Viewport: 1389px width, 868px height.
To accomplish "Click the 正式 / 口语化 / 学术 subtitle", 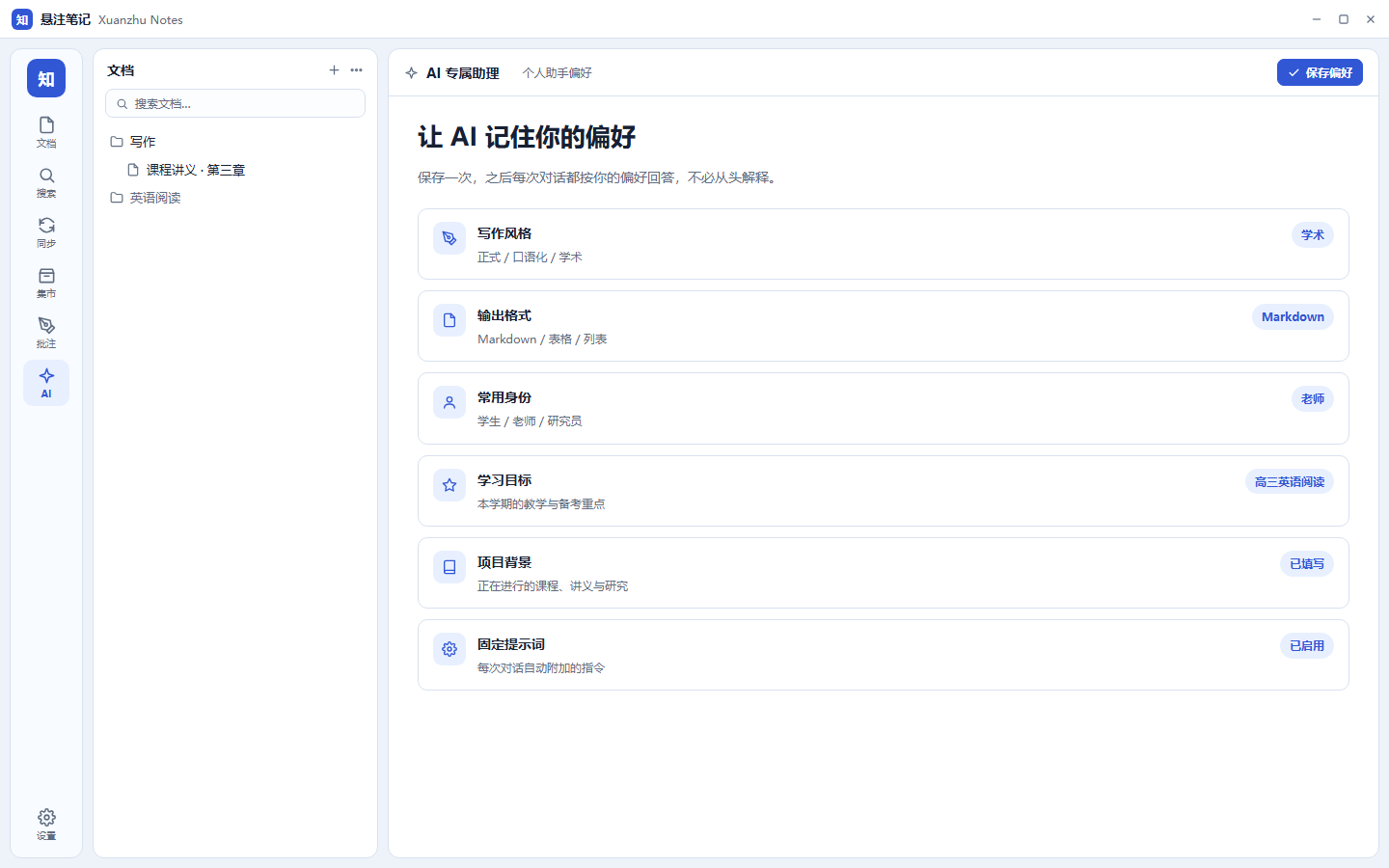I will pos(530,258).
